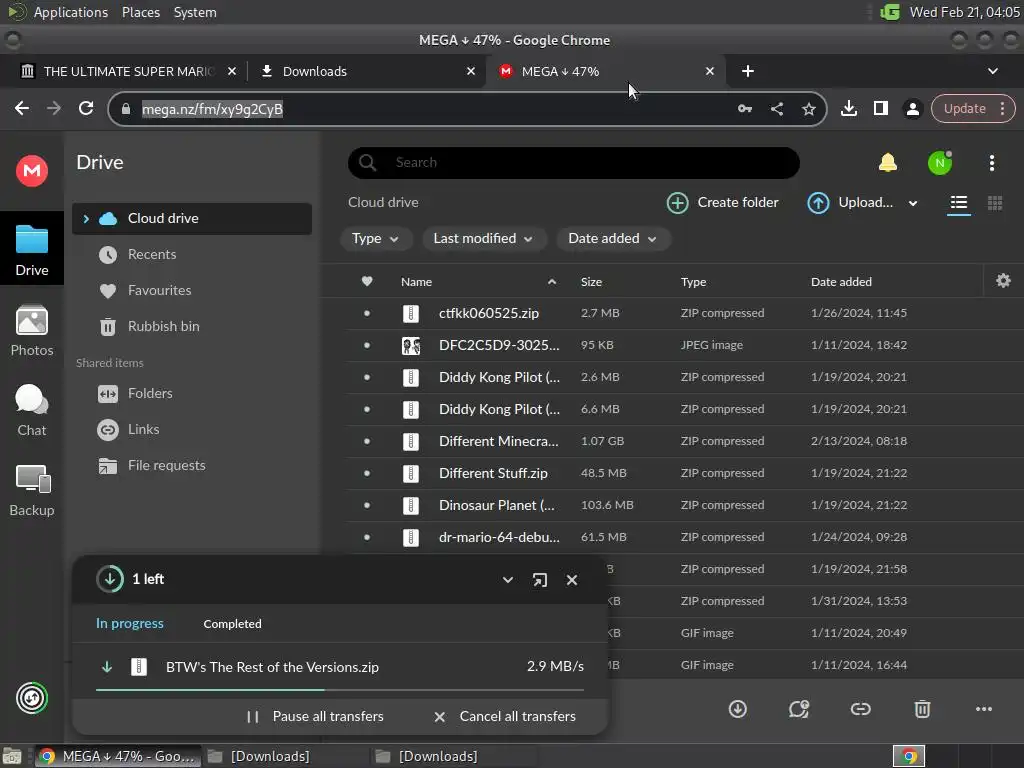Click Create folder button
The image size is (1024, 768).
(722, 203)
